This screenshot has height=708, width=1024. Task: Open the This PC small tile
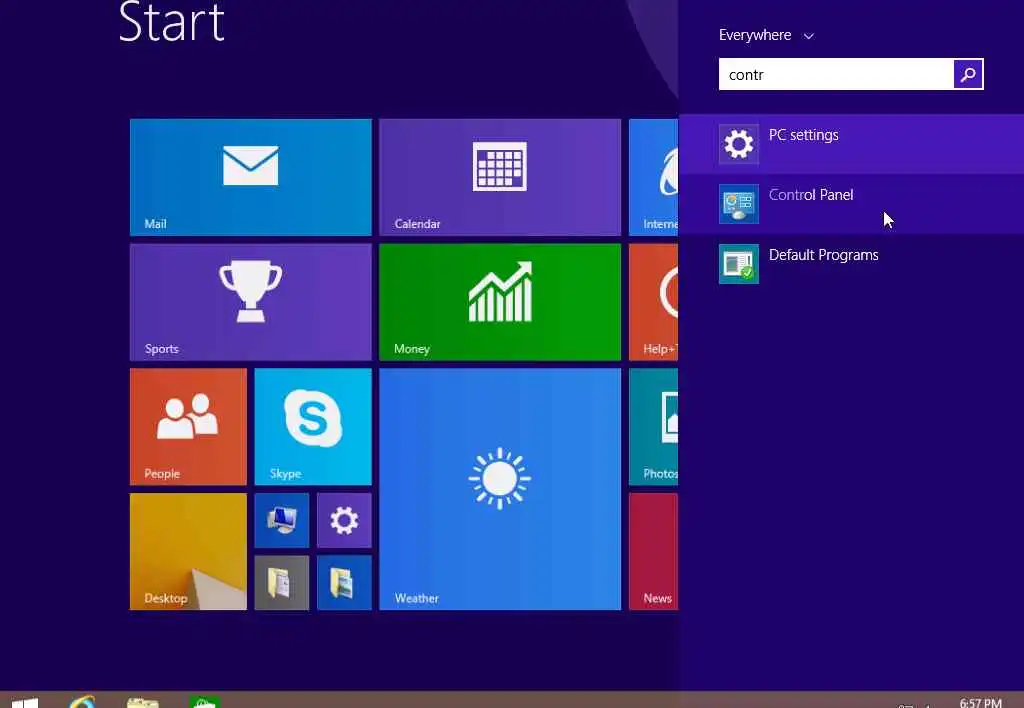281,520
